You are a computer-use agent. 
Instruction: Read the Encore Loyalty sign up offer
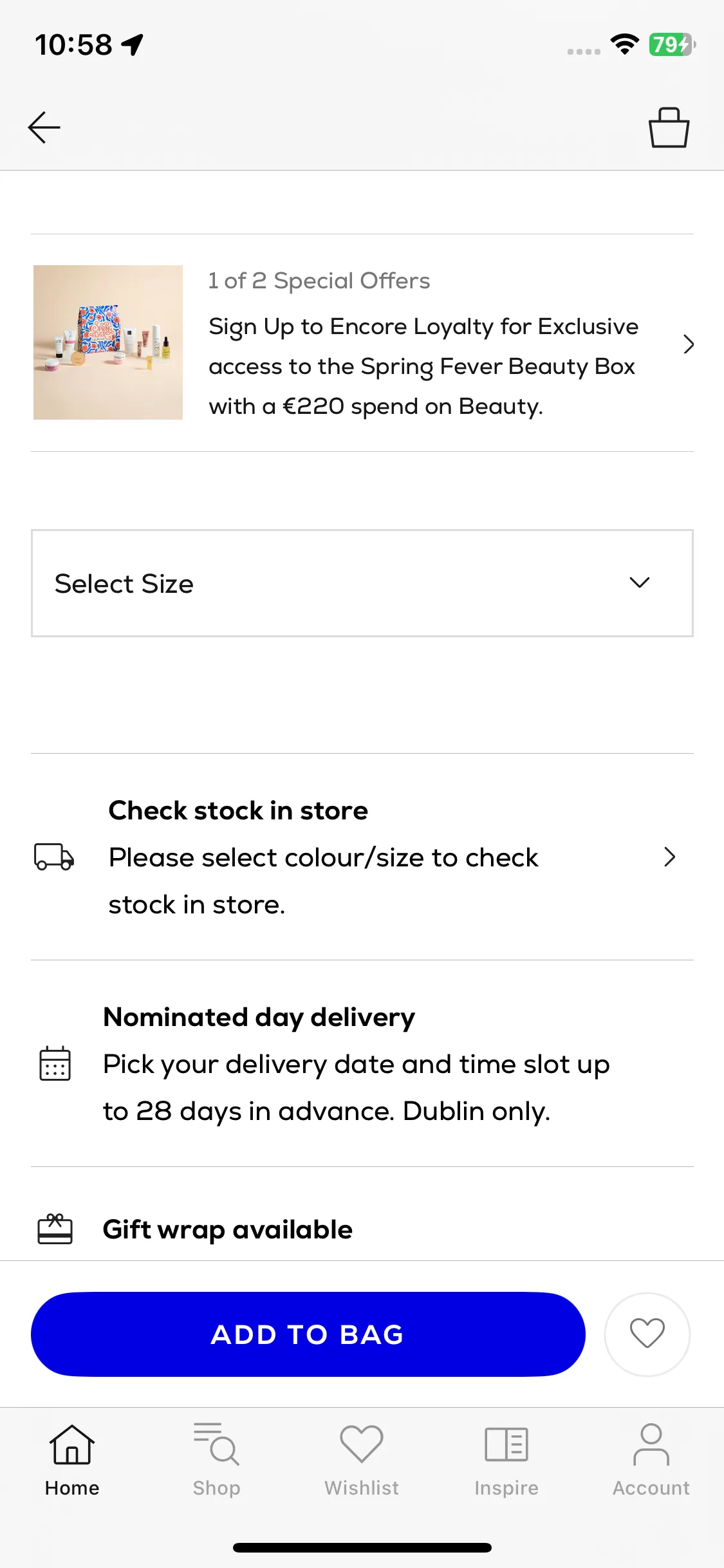(x=423, y=366)
